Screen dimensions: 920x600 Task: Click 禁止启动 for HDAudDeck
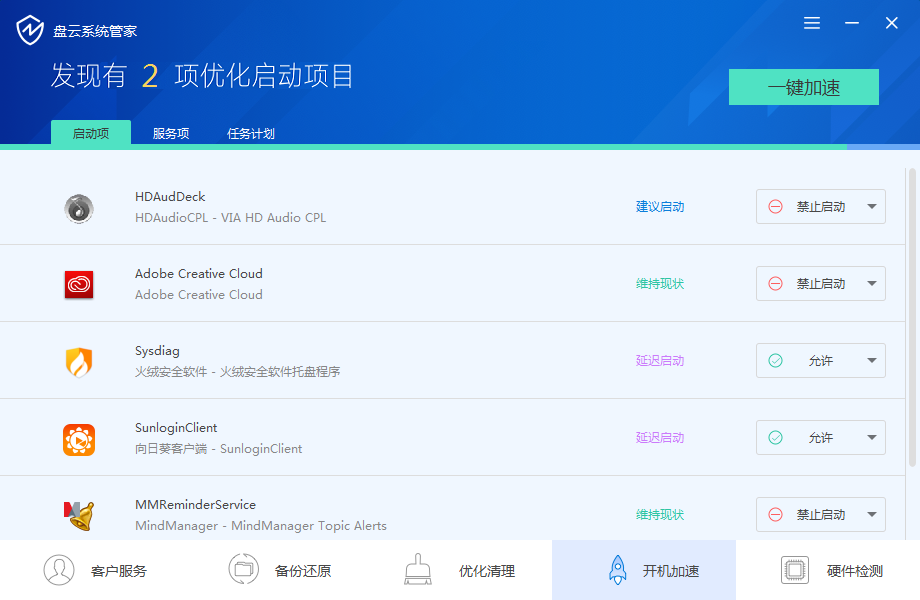[820, 206]
